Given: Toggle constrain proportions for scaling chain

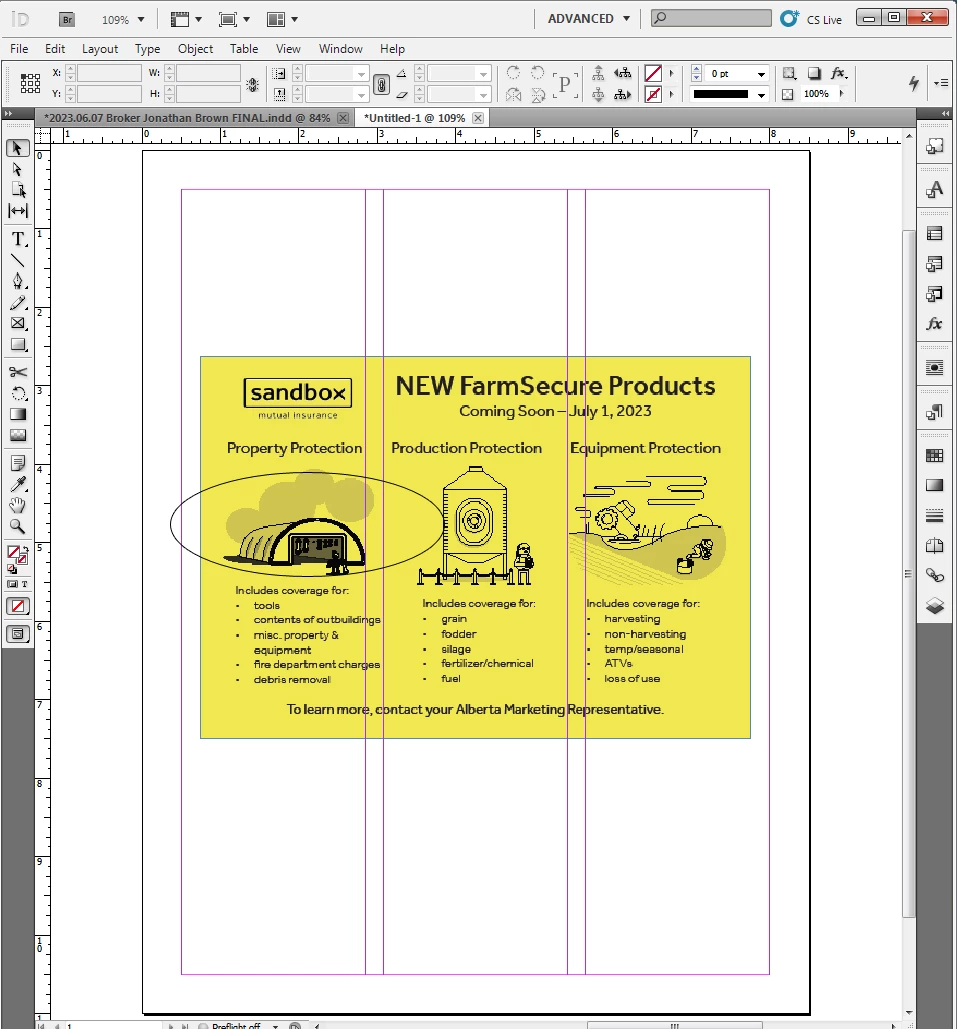Looking at the screenshot, I should (x=381, y=85).
